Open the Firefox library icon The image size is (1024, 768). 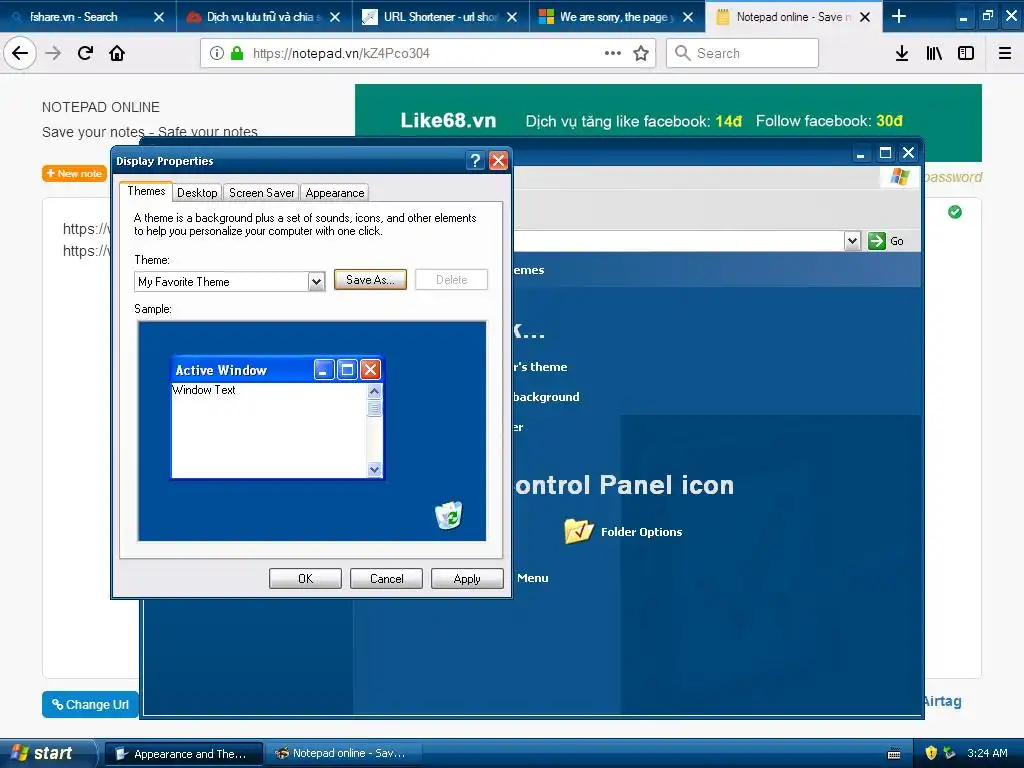point(934,53)
